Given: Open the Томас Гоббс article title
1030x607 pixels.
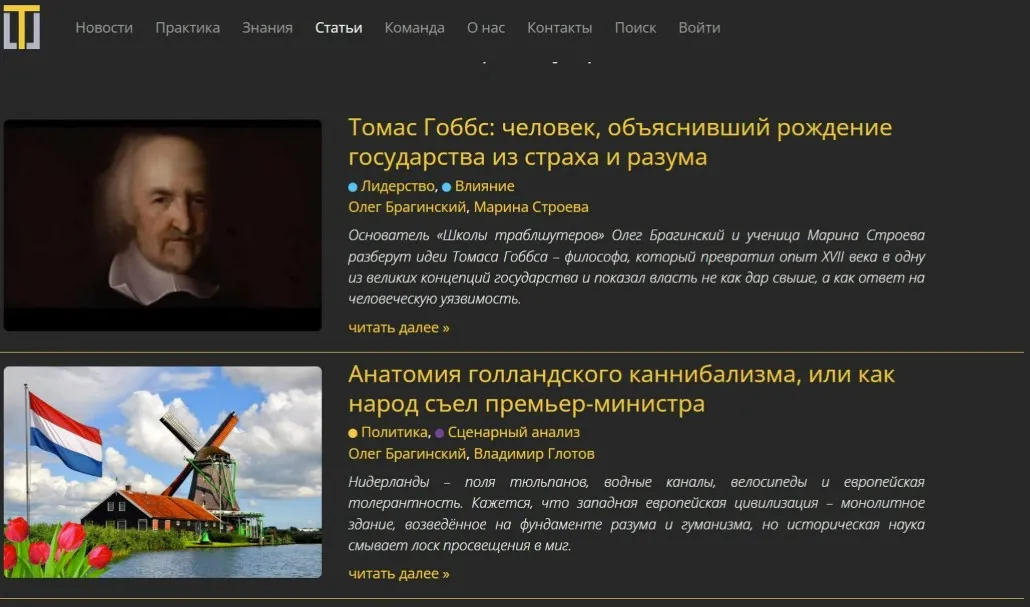Looking at the screenshot, I should [620, 142].
